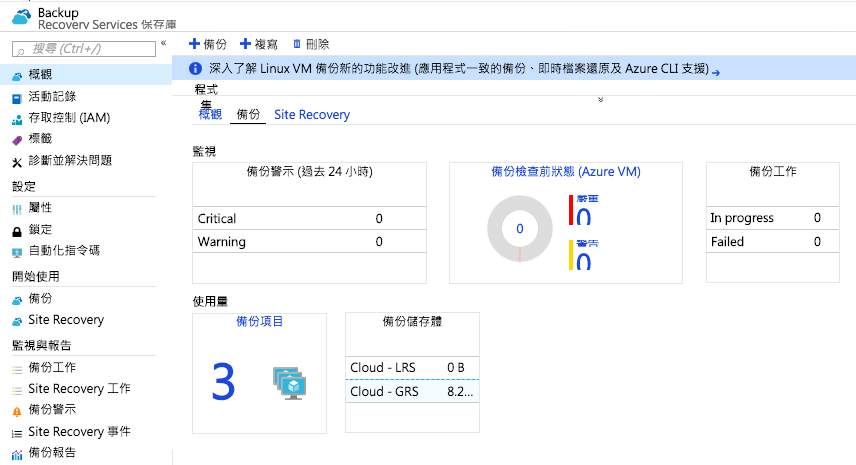The width and height of the screenshot is (856, 465).
Task: Click the 自動化指令碼 monitor icon
Action: [17, 252]
